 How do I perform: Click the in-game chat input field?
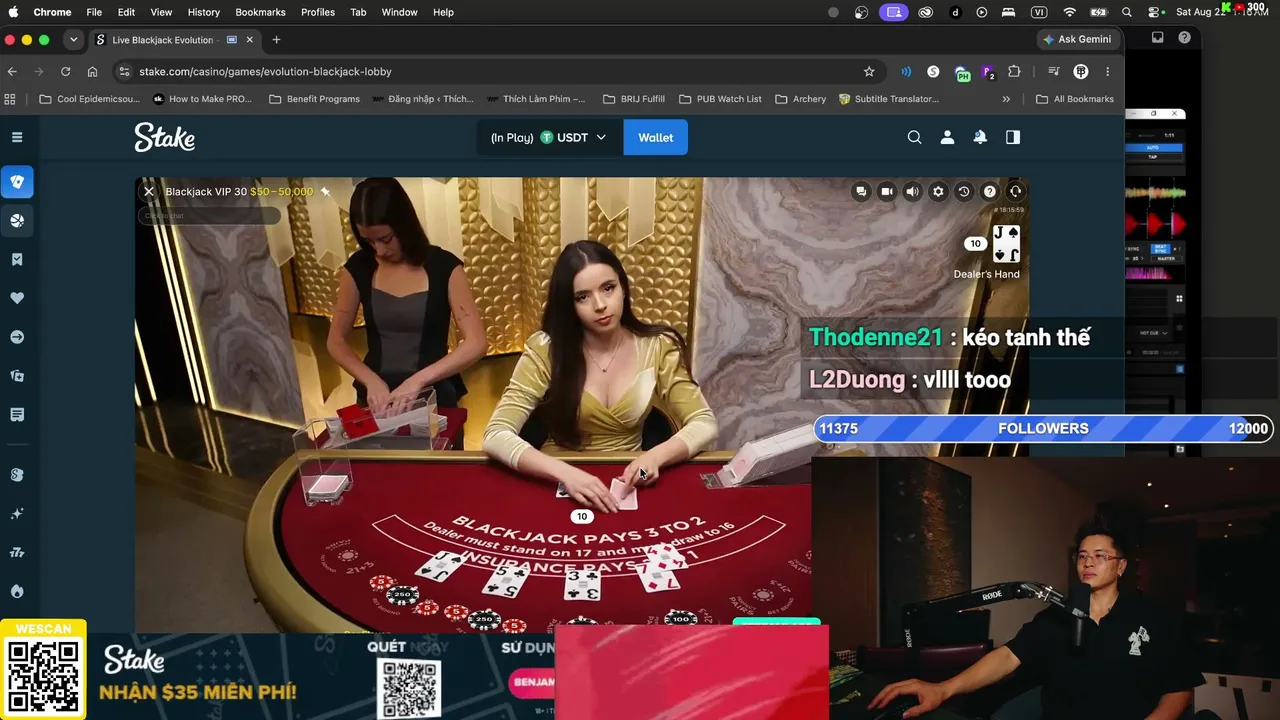210,216
